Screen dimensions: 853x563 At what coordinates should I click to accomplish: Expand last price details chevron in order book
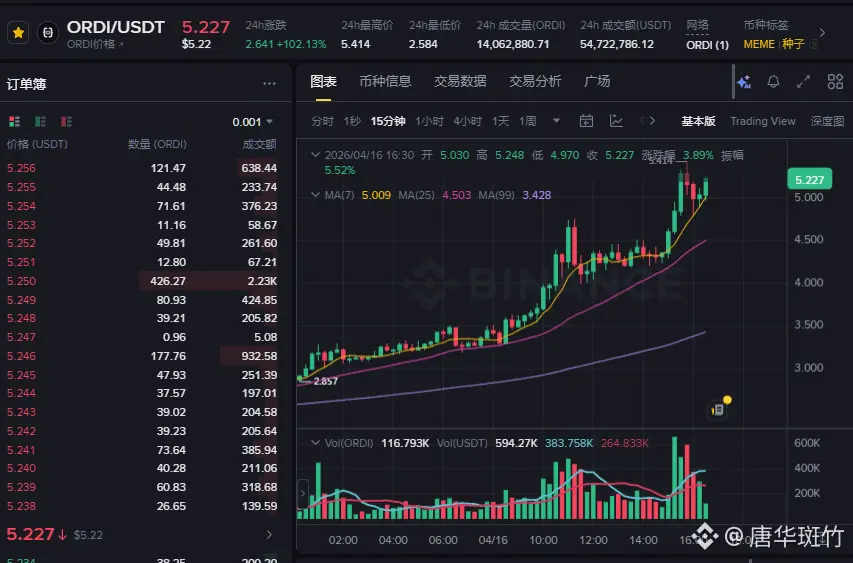(269, 535)
